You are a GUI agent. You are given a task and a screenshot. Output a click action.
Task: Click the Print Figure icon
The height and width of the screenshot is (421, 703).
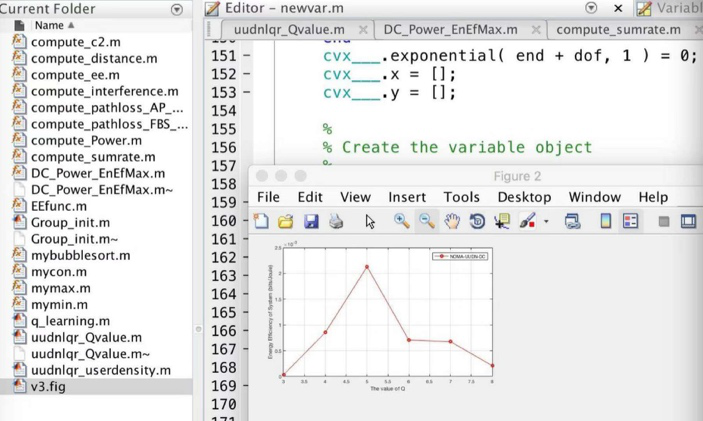pyautogui.click(x=336, y=221)
